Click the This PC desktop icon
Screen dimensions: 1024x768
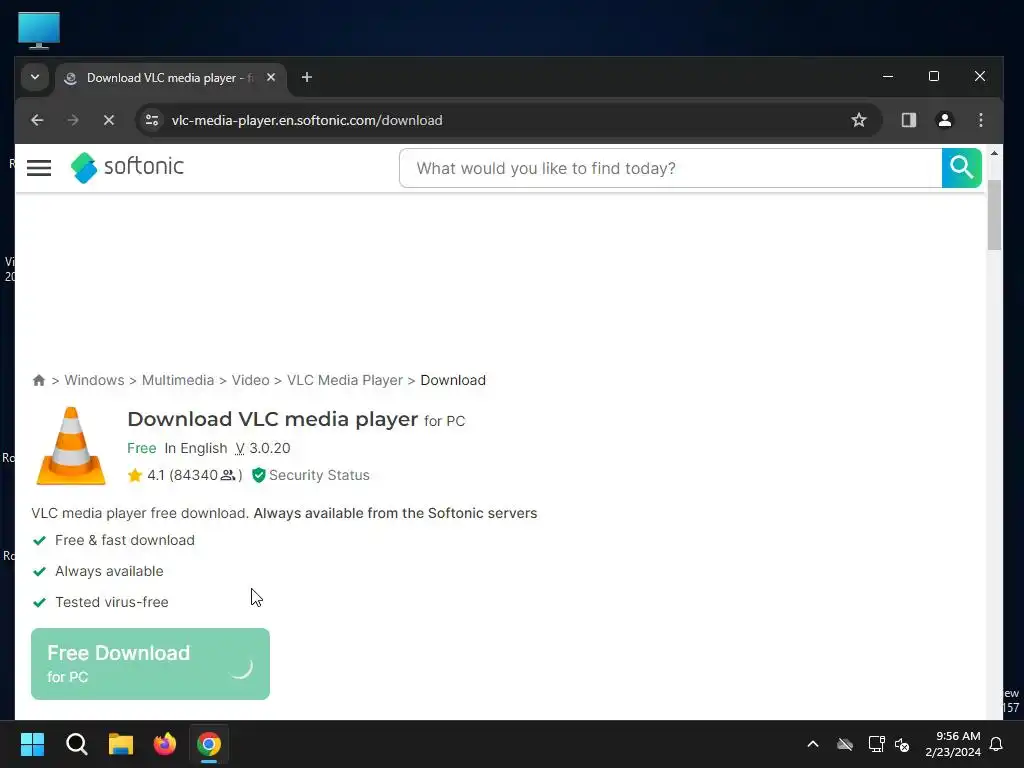click(x=39, y=30)
